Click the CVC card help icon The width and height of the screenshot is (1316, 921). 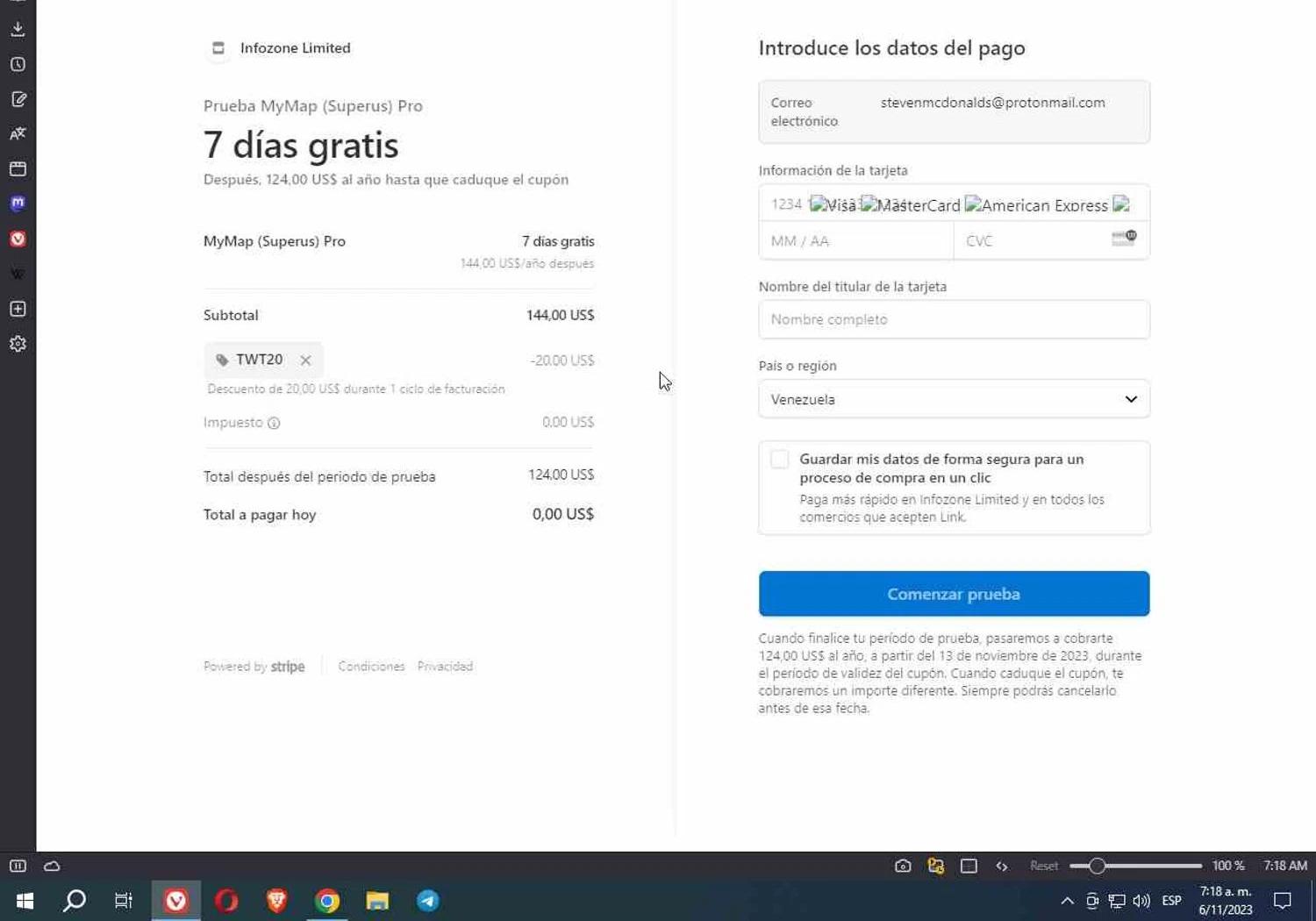tap(1124, 239)
